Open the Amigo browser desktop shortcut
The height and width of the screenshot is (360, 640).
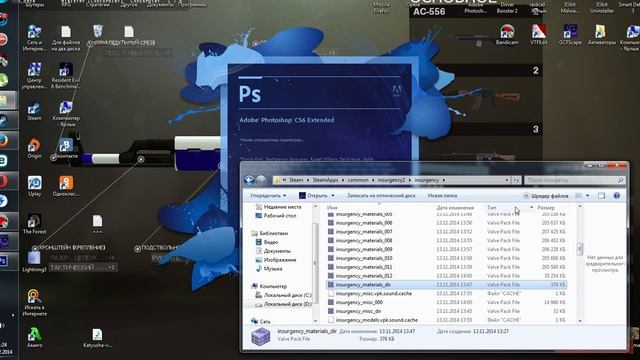click(34, 337)
